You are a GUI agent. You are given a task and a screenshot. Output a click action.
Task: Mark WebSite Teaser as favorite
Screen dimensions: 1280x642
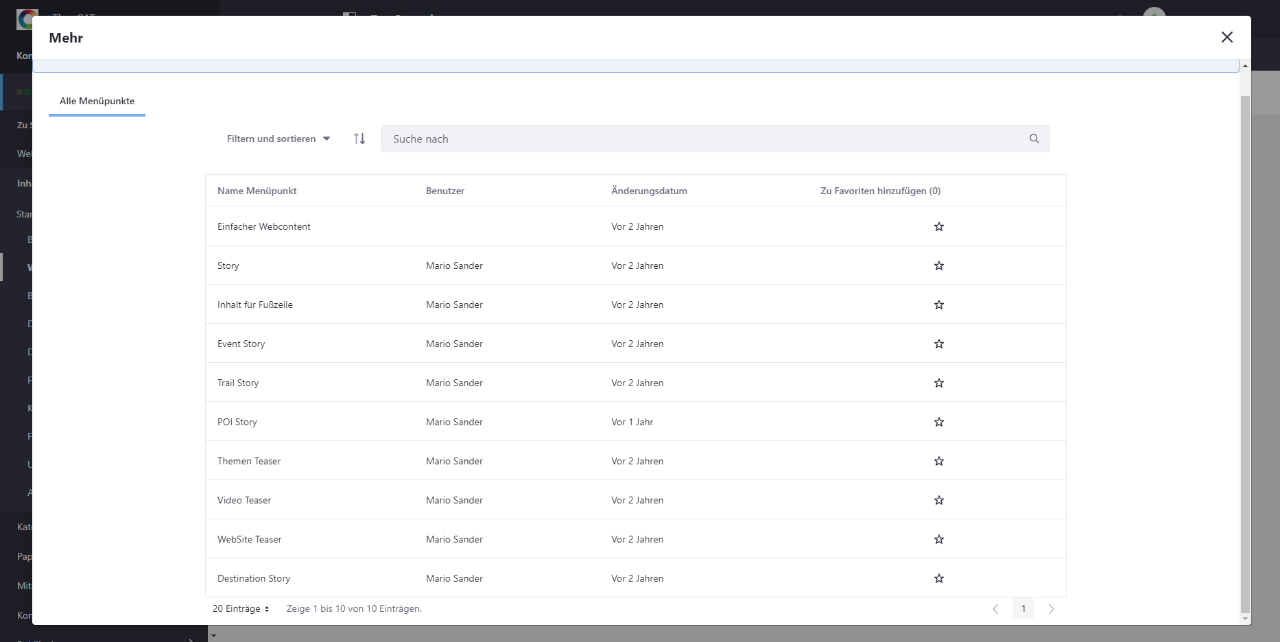pos(938,539)
